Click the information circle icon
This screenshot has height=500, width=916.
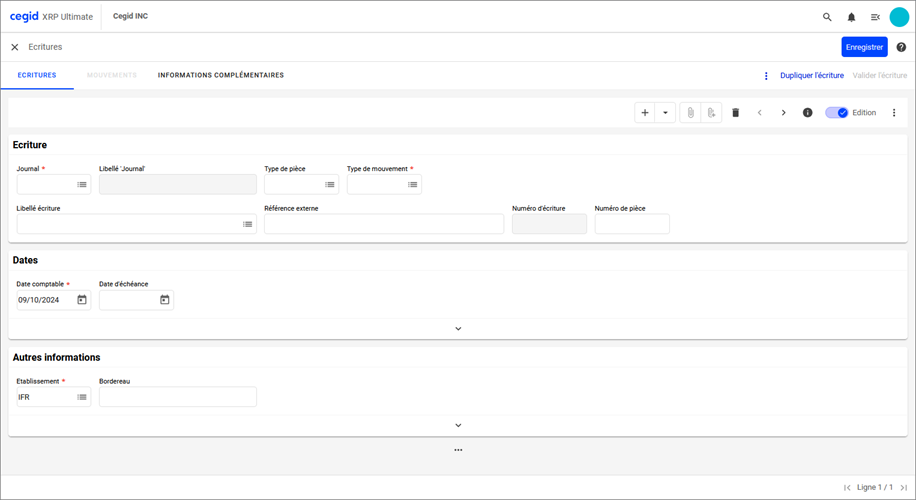tap(808, 113)
